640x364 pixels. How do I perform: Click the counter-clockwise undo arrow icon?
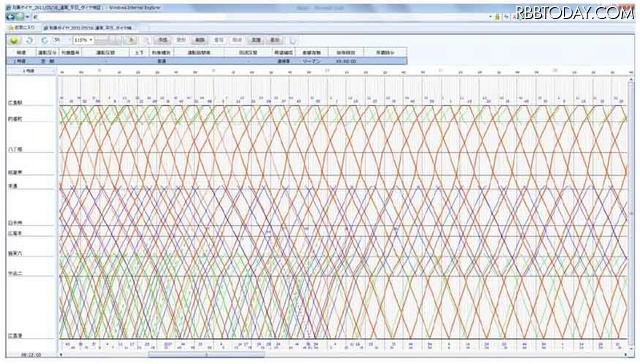point(29,40)
